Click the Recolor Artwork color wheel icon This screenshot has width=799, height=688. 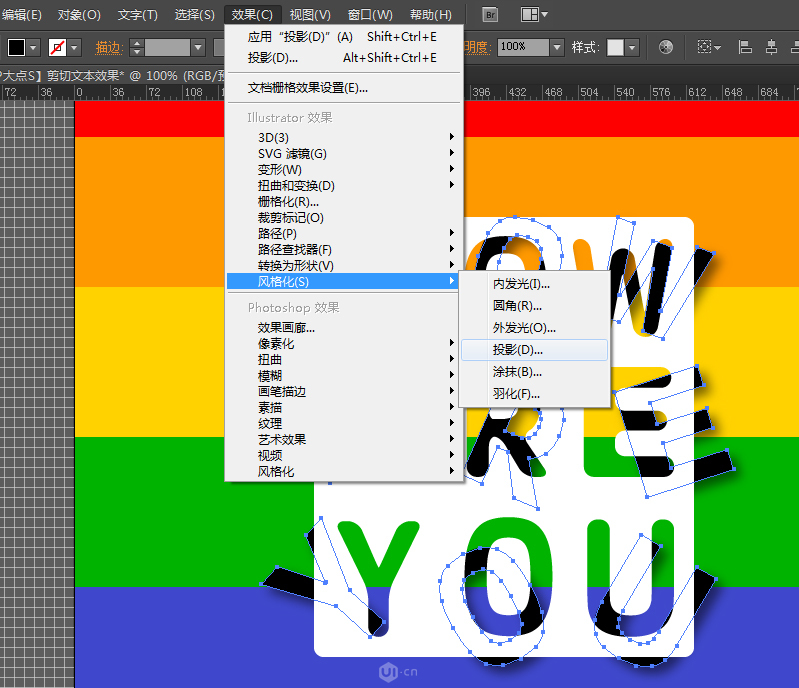pyautogui.click(x=666, y=47)
